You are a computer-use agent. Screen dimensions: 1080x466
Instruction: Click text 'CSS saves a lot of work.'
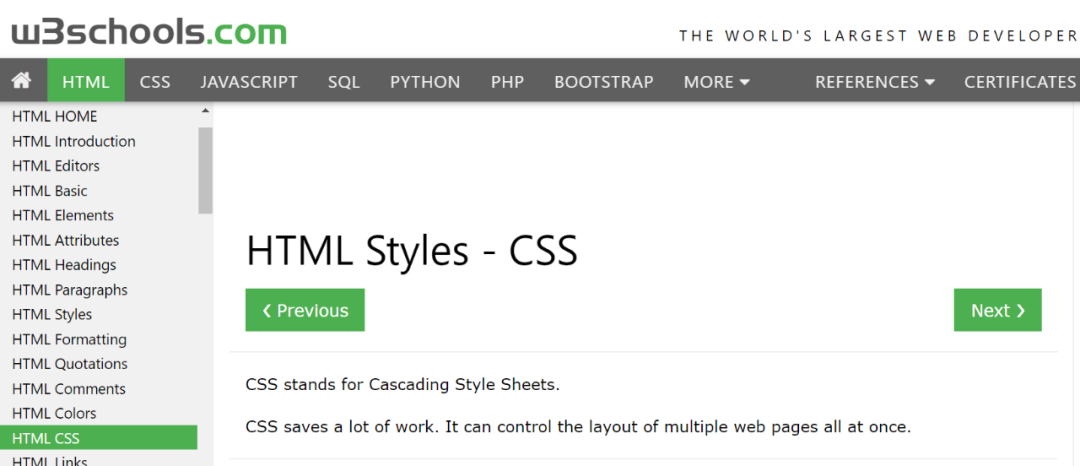click(342, 427)
